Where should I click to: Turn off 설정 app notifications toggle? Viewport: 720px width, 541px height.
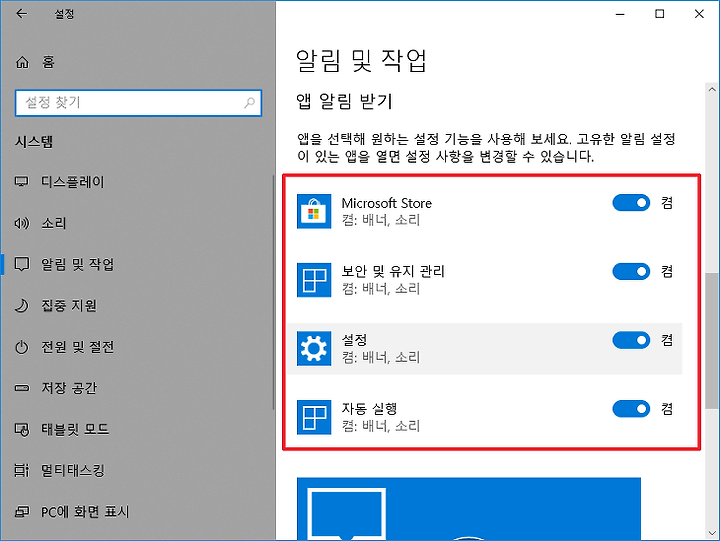(x=631, y=340)
